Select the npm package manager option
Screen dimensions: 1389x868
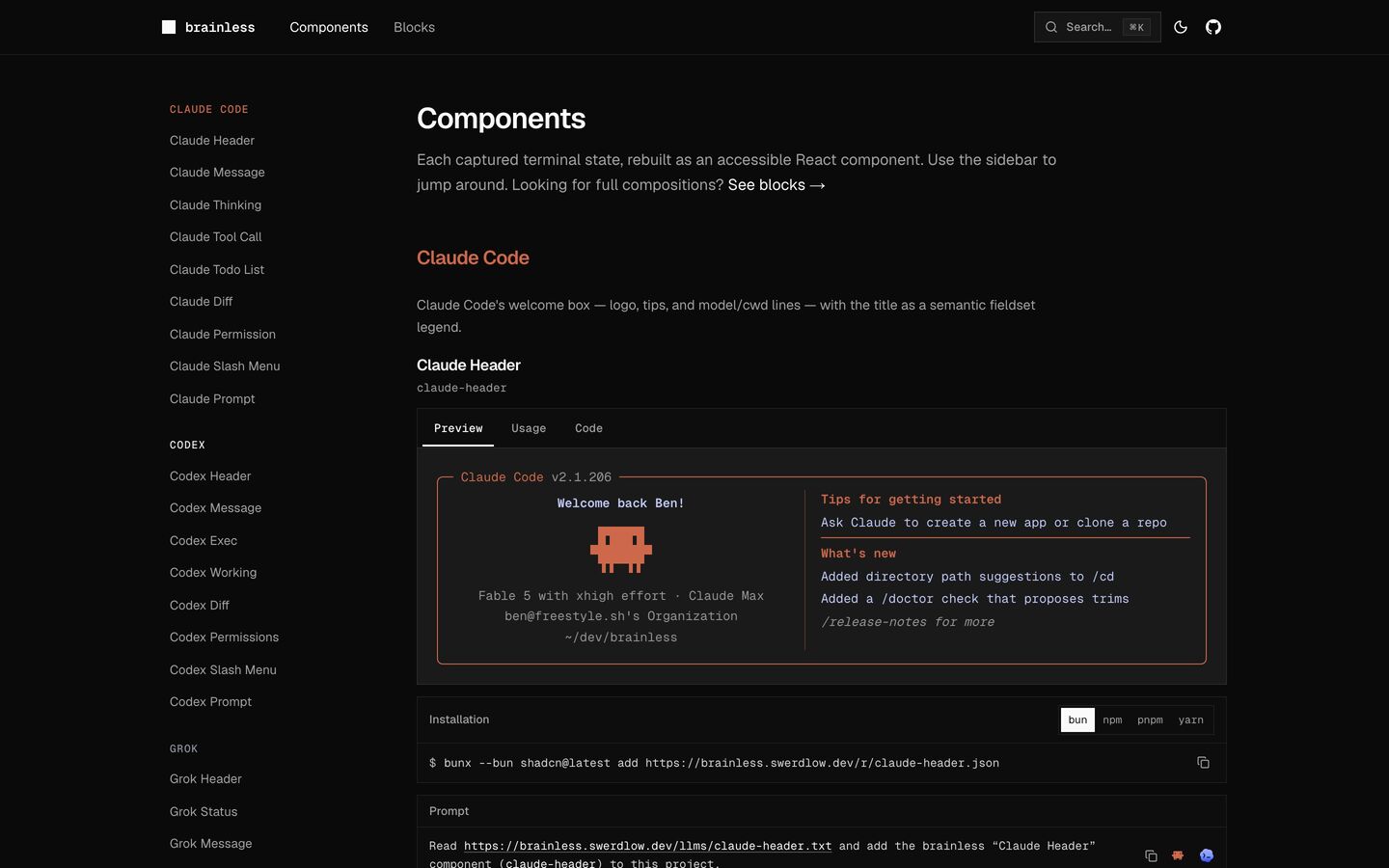click(x=1112, y=719)
